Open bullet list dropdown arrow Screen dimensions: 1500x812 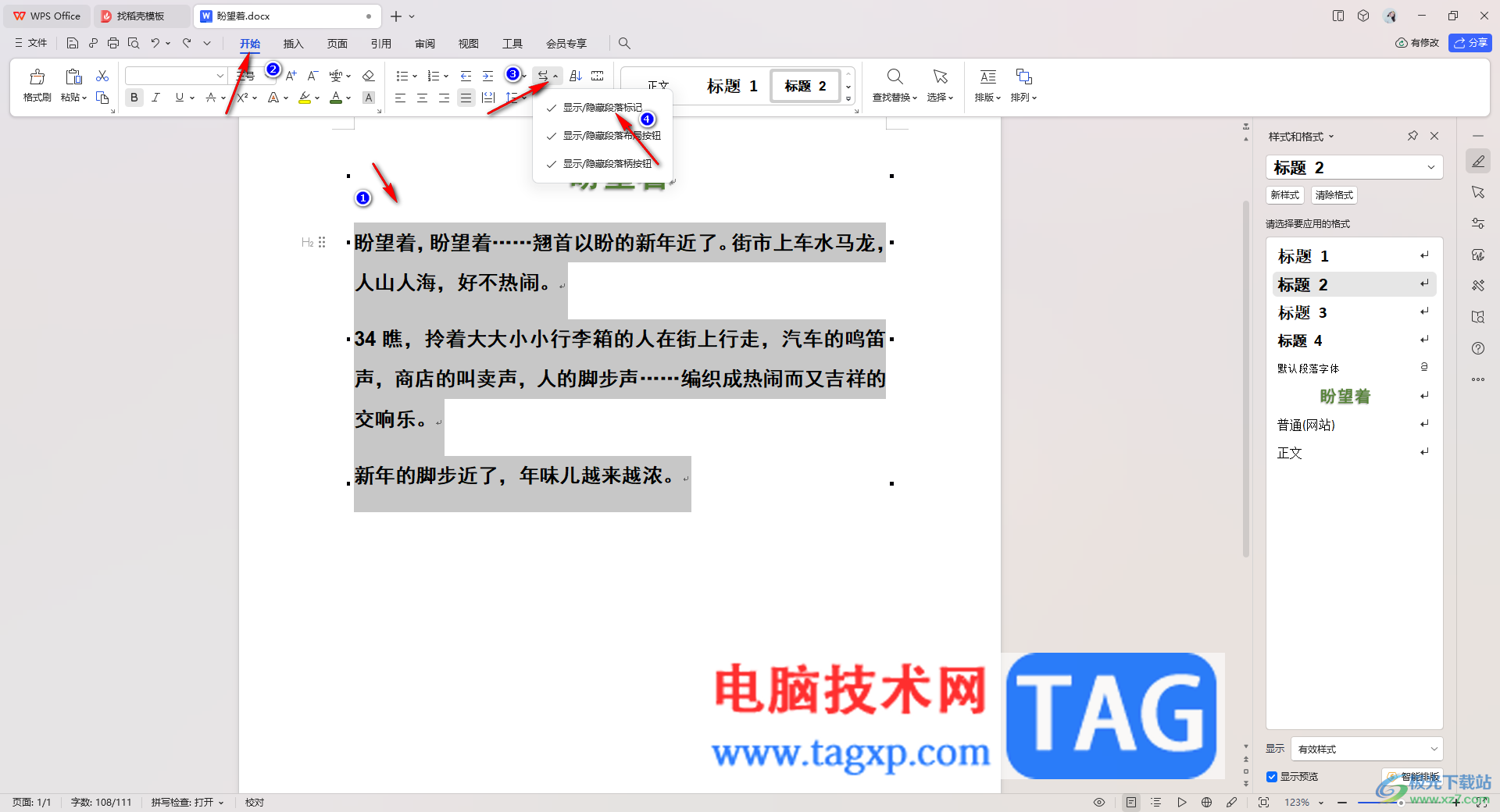pos(415,77)
